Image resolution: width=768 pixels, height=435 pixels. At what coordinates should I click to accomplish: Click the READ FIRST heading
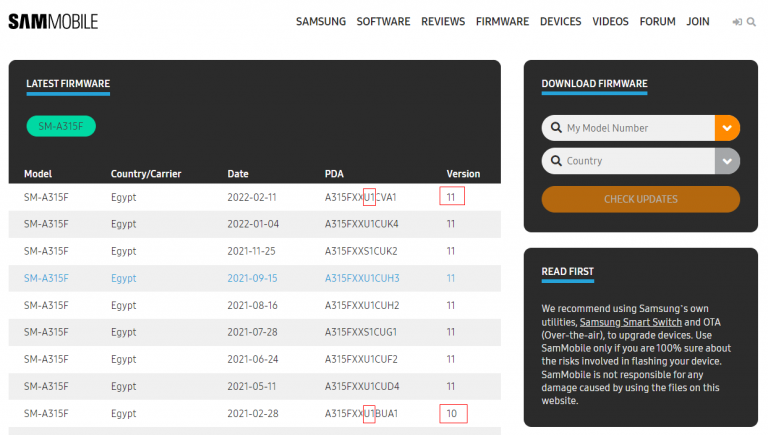568,271
